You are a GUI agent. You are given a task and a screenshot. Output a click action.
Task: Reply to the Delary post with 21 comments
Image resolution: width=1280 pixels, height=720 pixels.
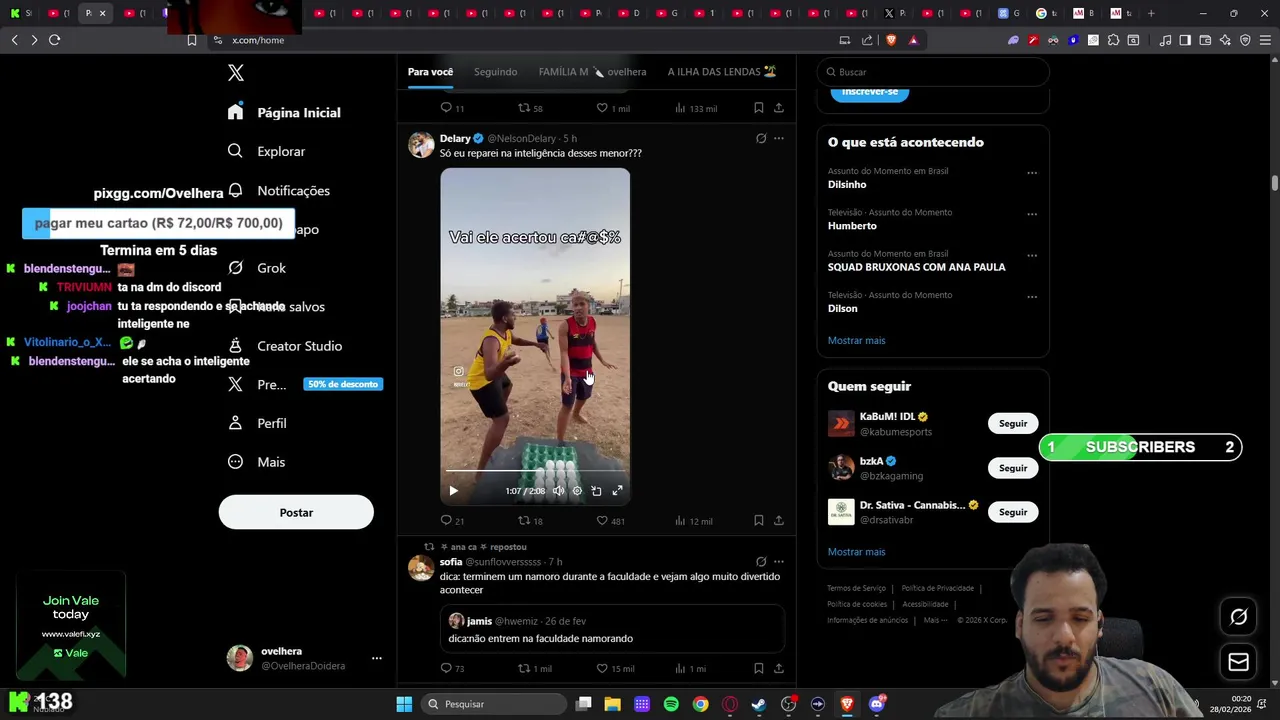[452, 521]
